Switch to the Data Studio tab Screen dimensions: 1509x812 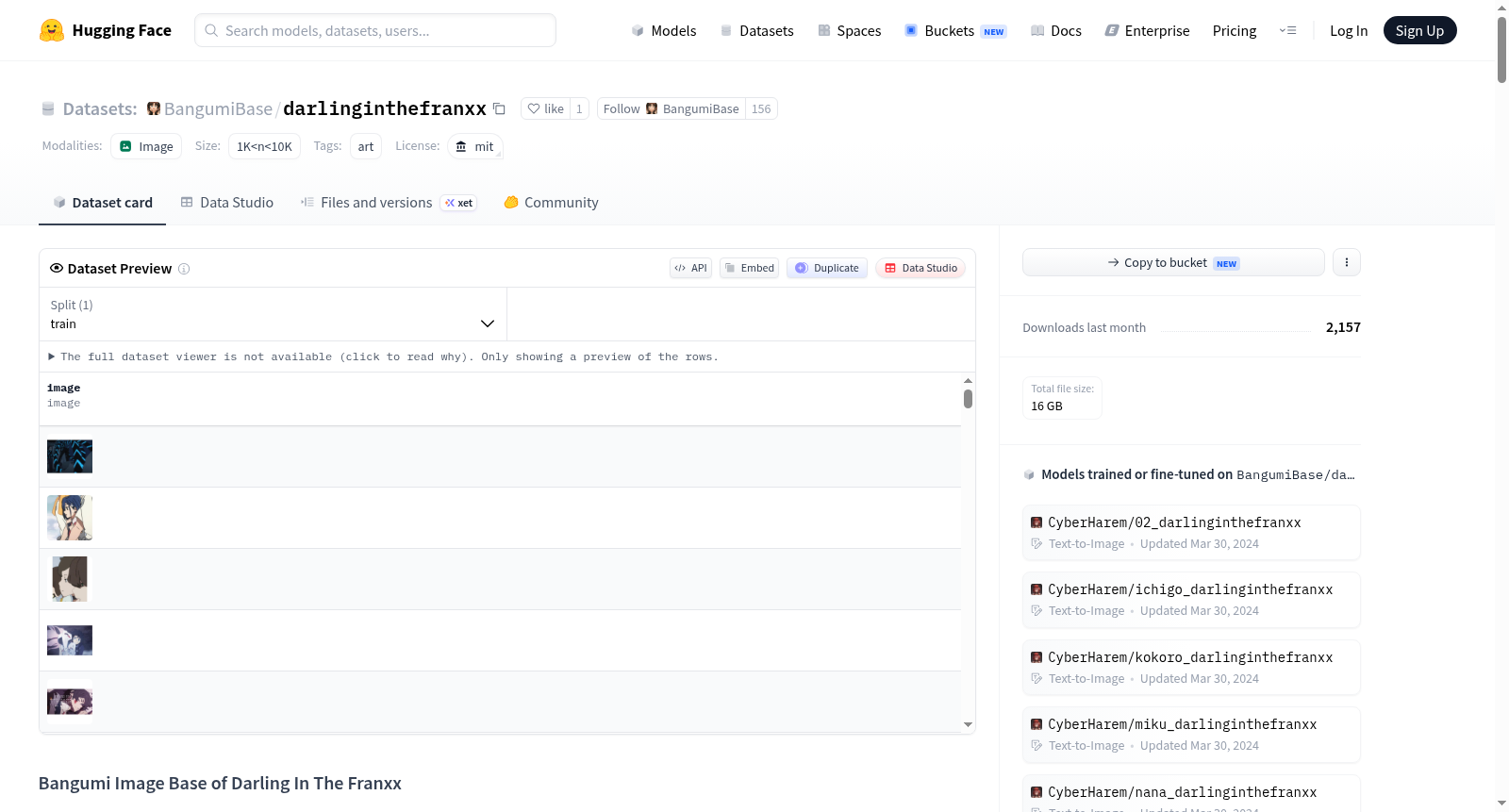(227, 203)
